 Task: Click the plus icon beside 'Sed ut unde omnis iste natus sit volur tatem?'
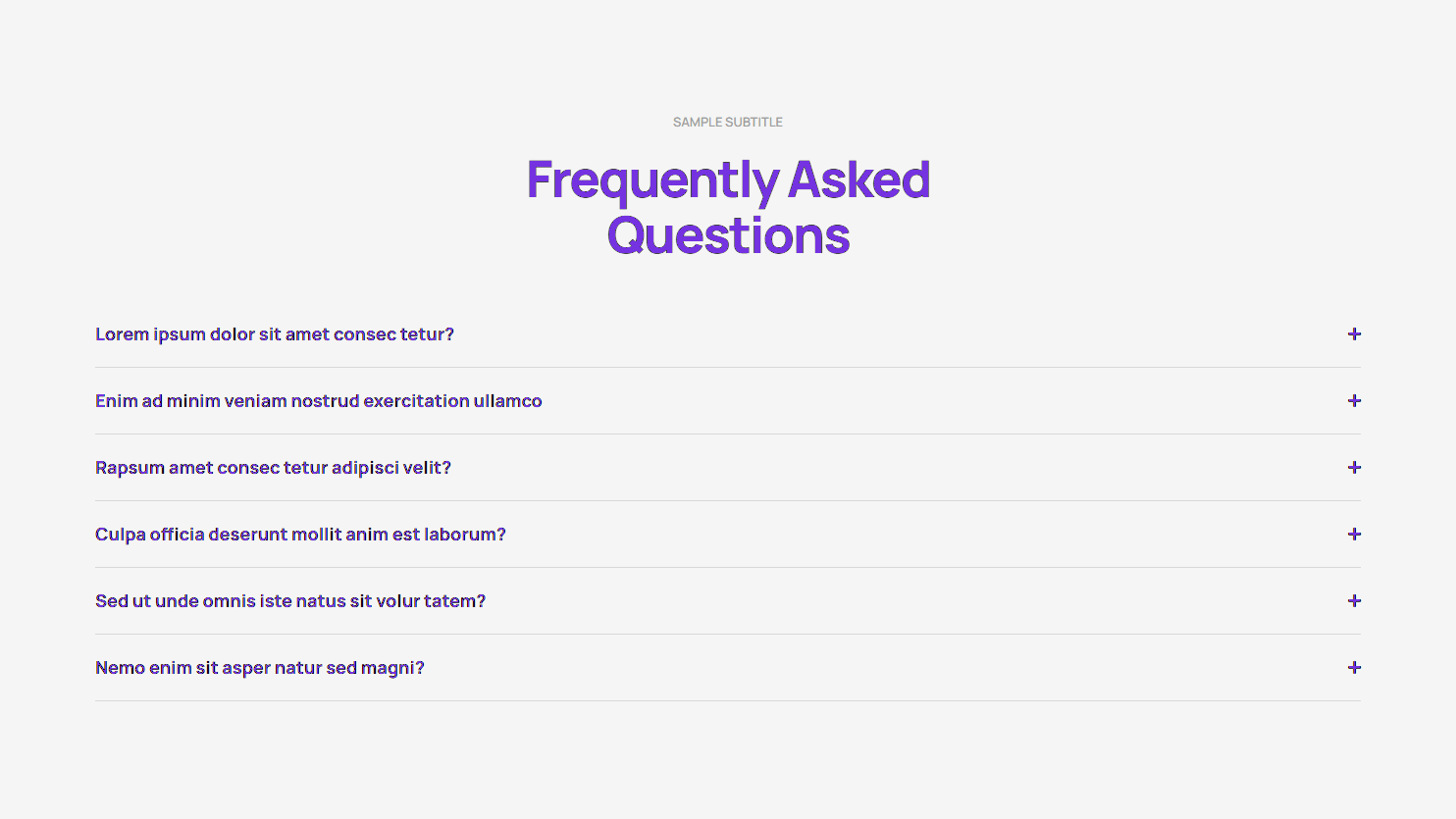coord(1354,600)
